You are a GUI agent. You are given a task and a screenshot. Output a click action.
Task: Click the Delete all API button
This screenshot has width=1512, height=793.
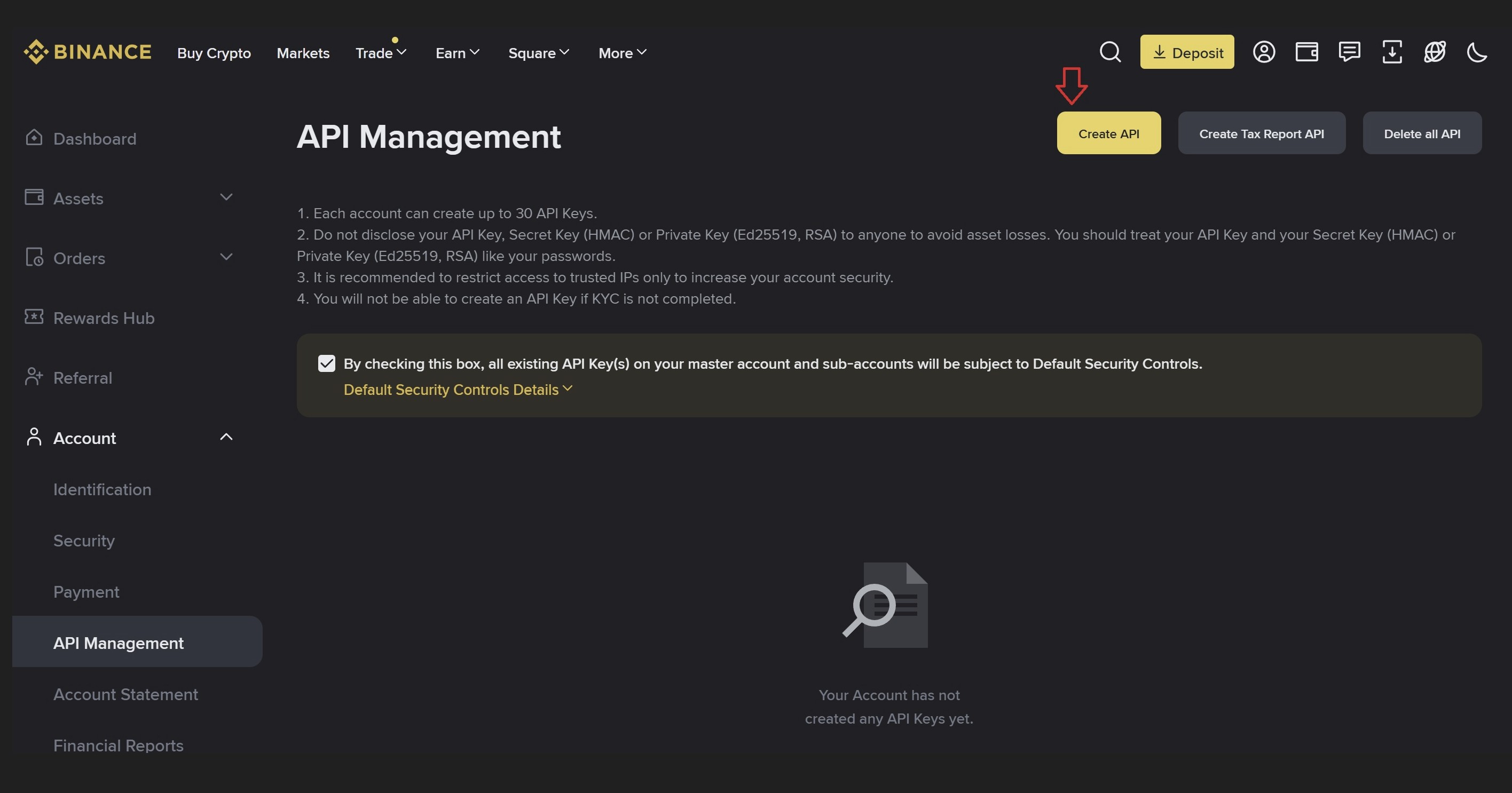[x=1422, y=134]
